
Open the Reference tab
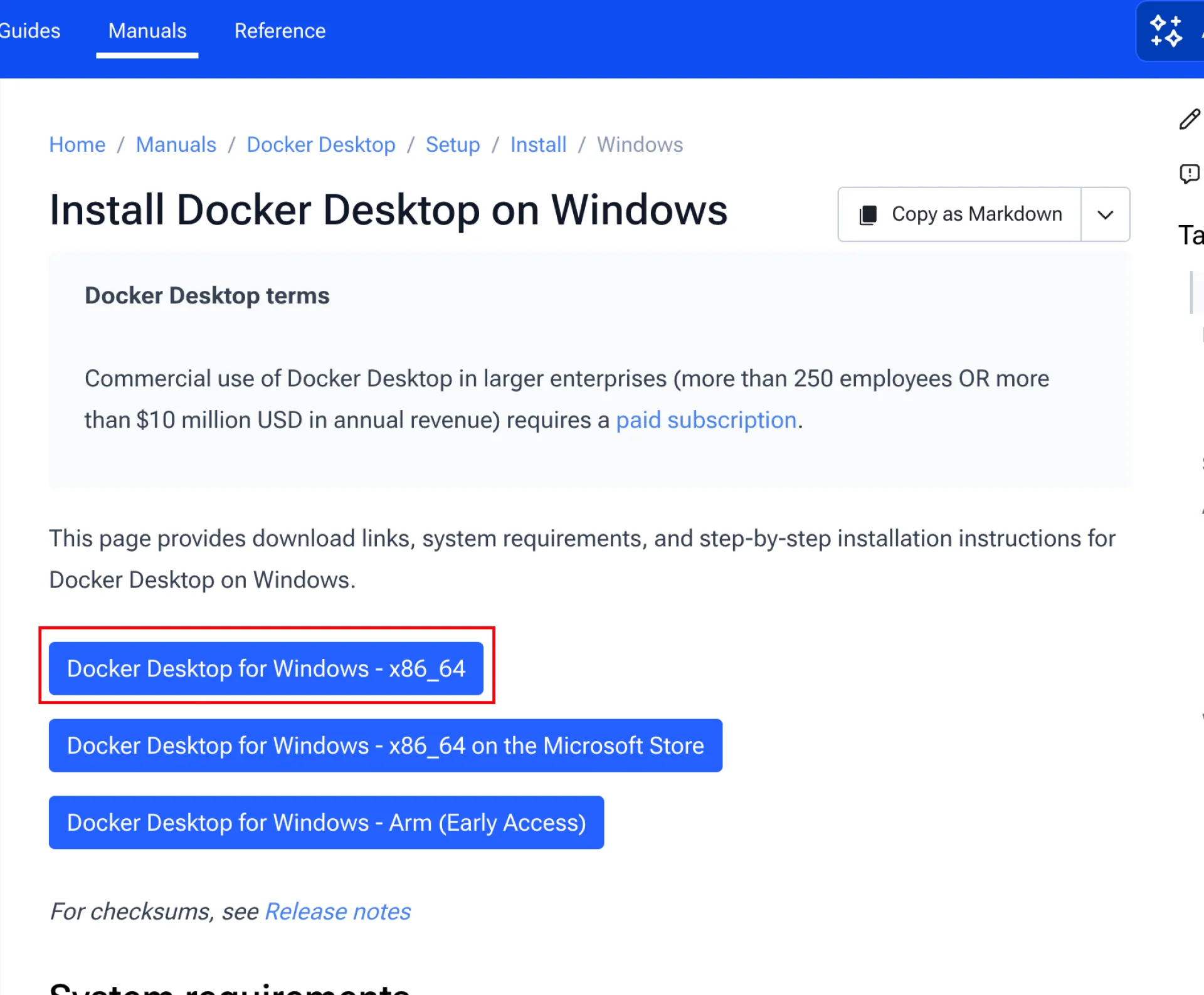(280, 31)
